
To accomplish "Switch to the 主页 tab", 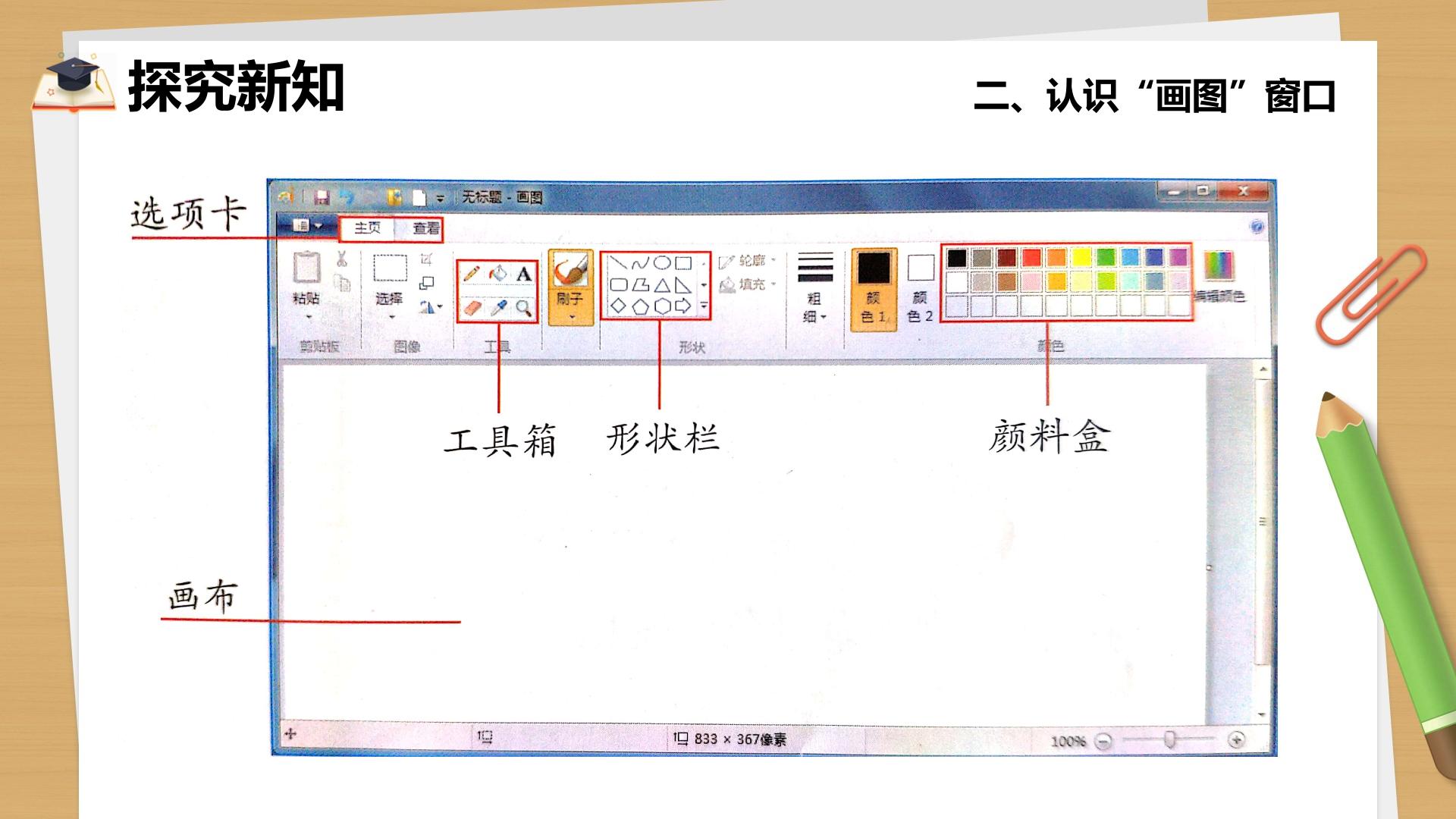I will 368,227.
